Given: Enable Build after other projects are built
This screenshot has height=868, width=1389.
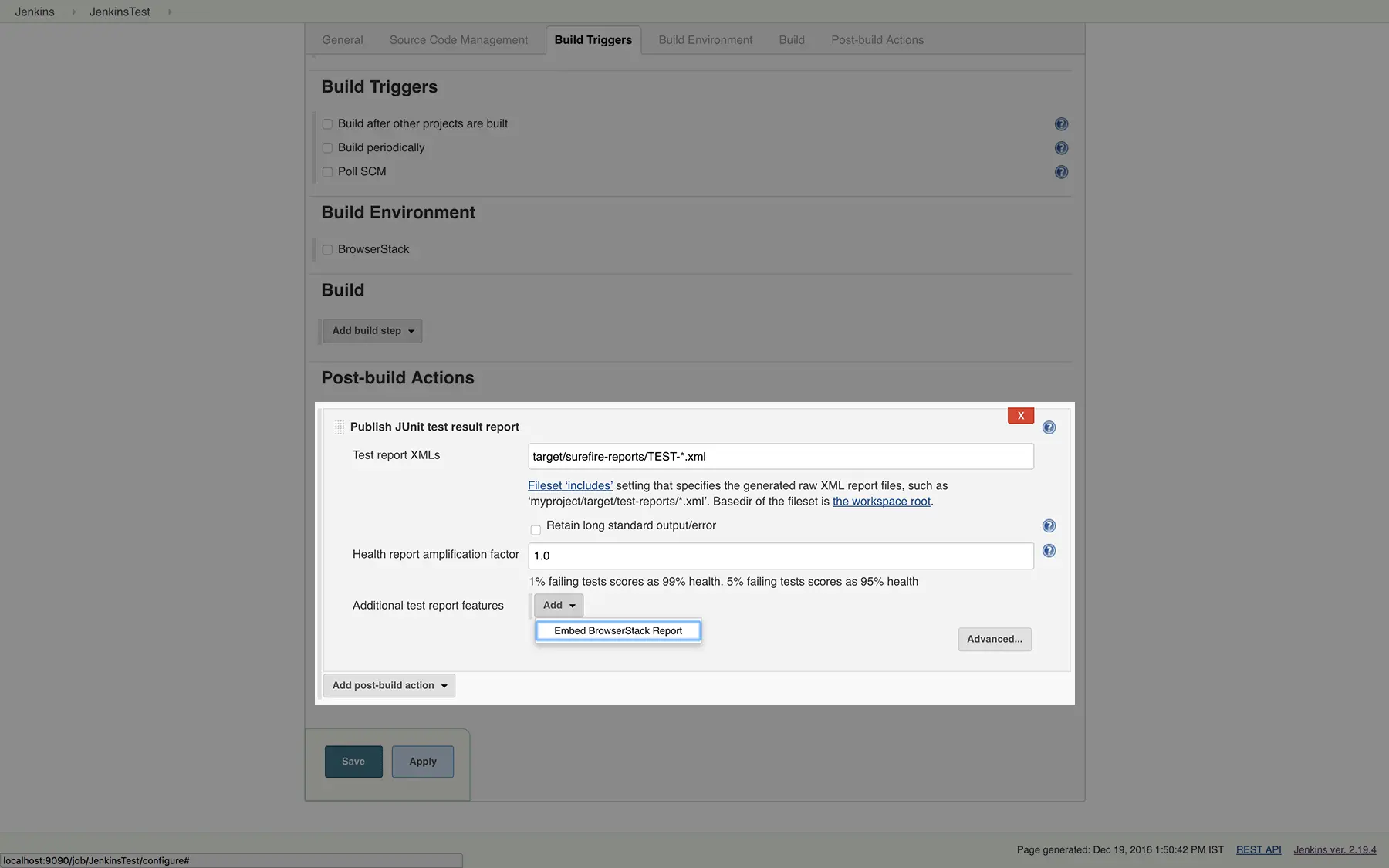Looking at the screenshot, I should 327,124.
